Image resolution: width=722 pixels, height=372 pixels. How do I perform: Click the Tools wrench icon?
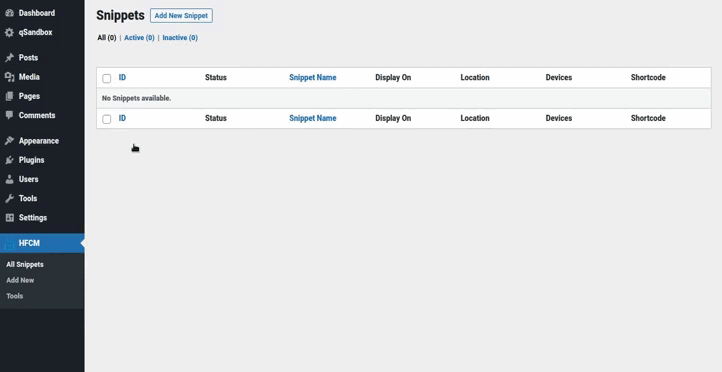click(9, 198)
